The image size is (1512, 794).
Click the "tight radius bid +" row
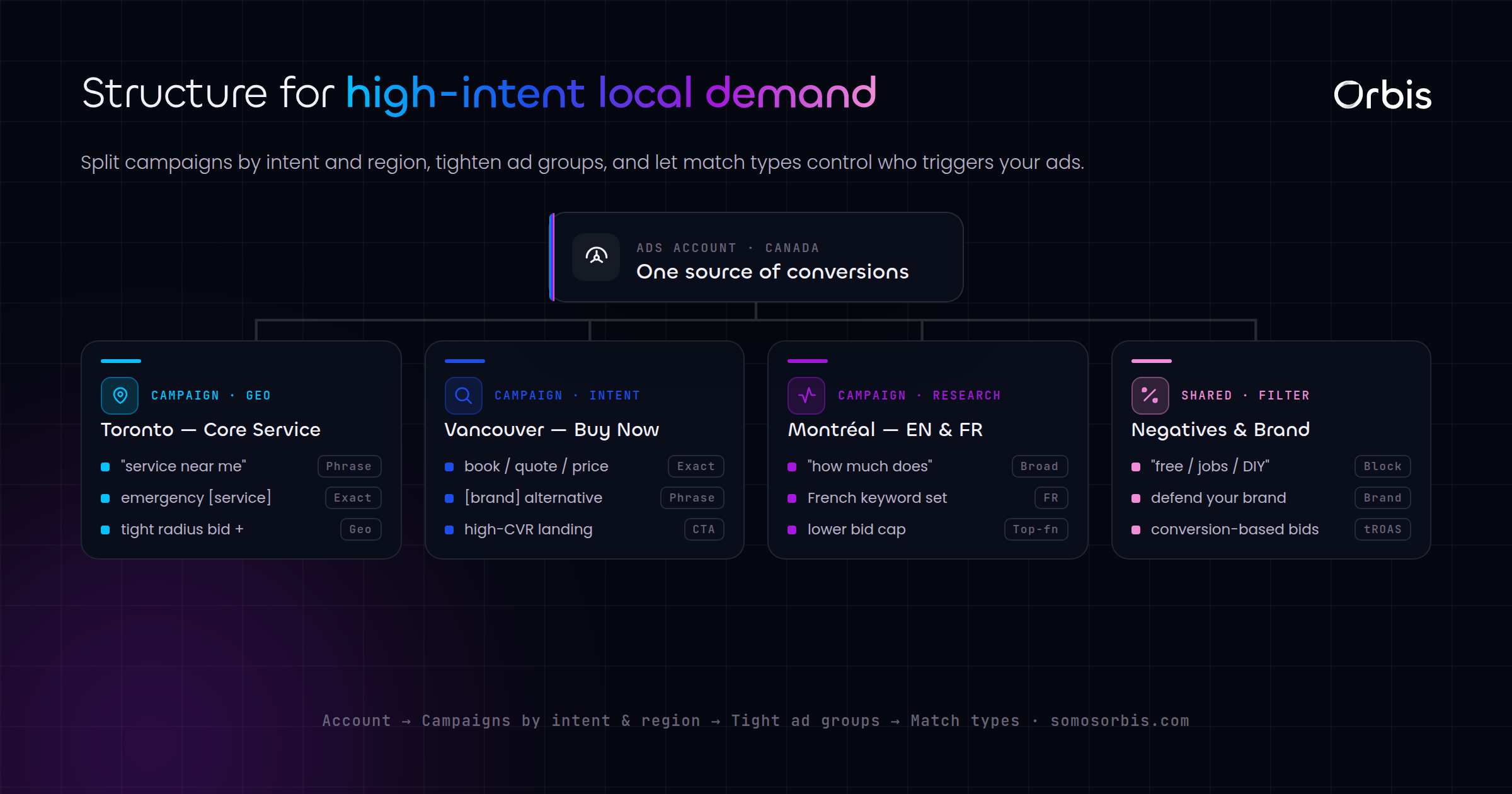pos(241,529)
